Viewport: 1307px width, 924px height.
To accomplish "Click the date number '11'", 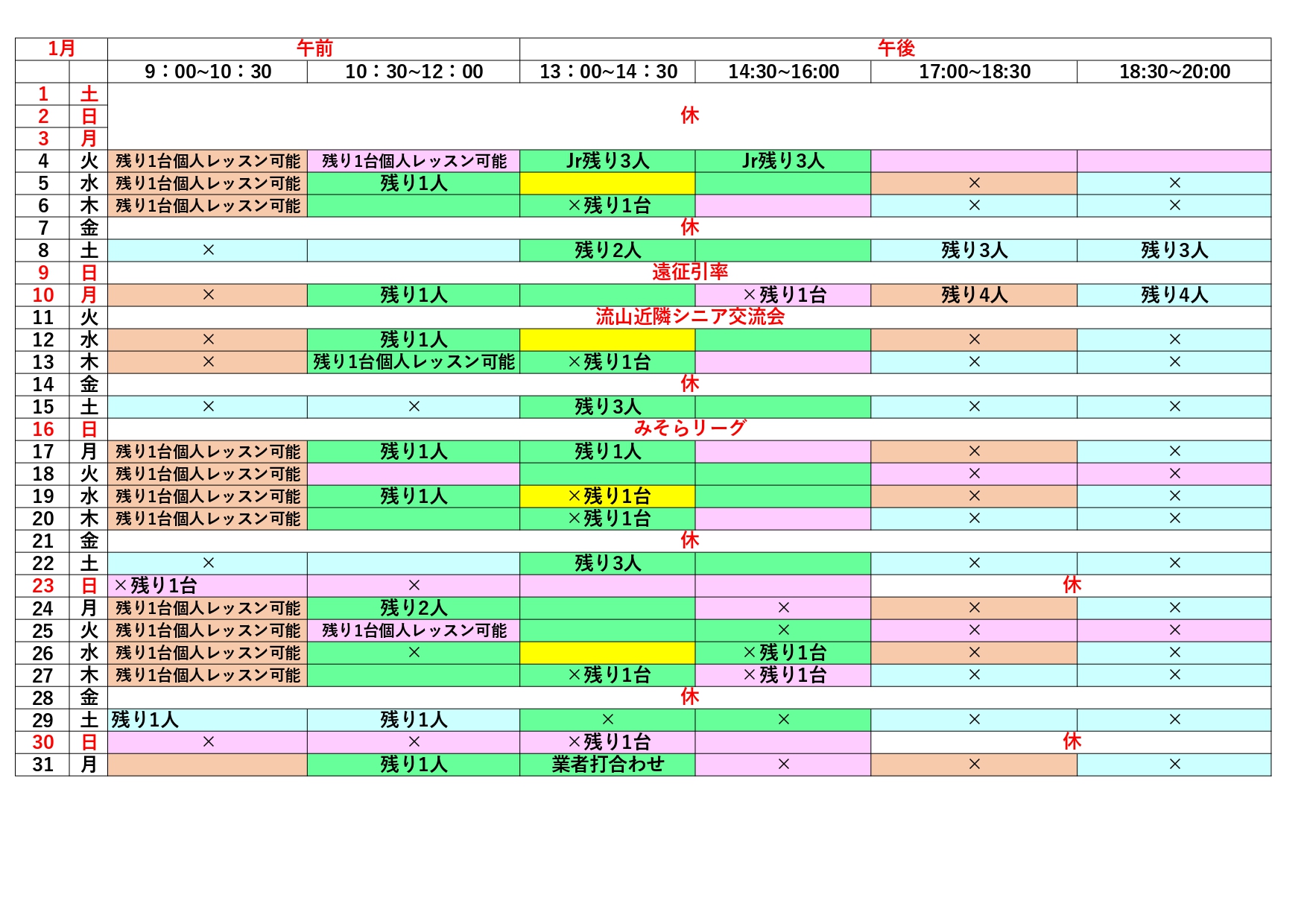I will coord(43,317).
